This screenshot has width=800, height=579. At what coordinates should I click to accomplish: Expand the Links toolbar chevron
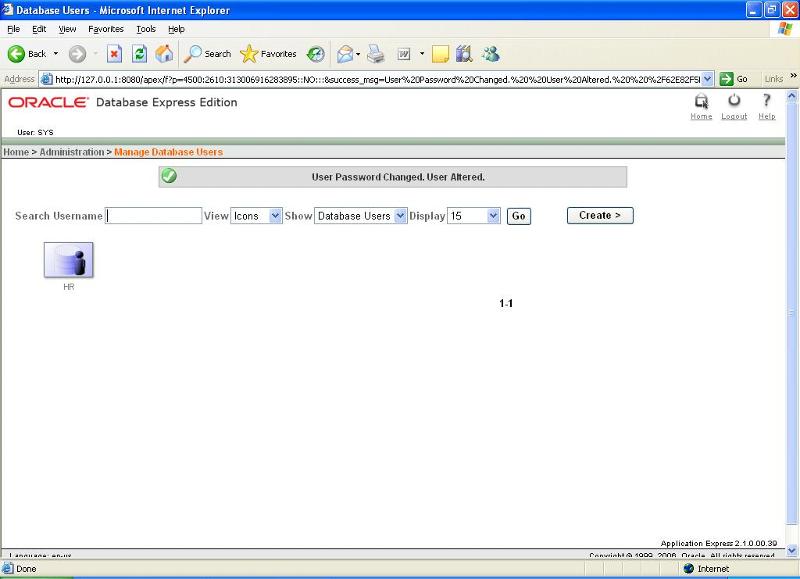click(x=793, y=76)
